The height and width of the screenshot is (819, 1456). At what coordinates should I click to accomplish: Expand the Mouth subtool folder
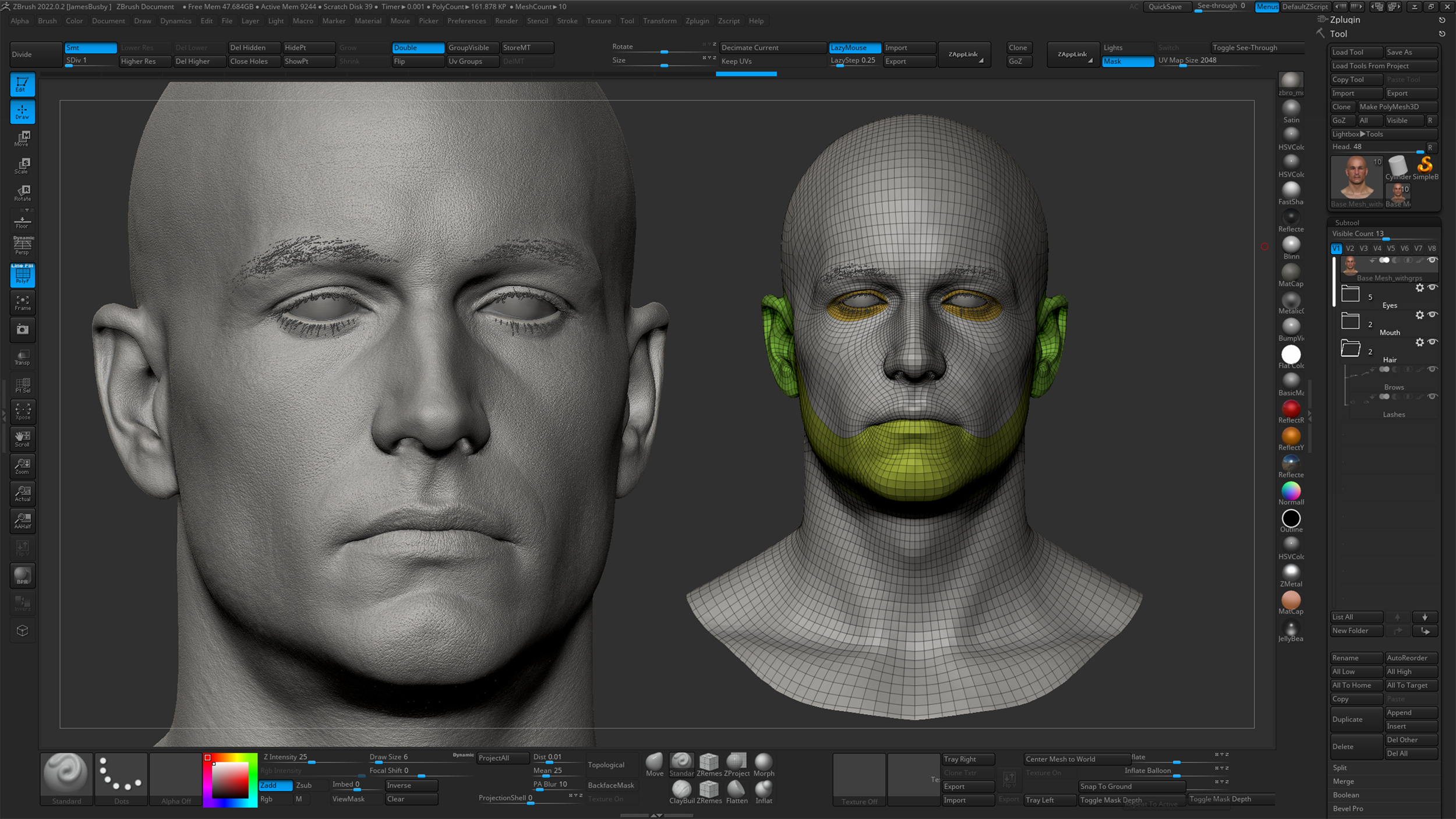click(1350, 321)
